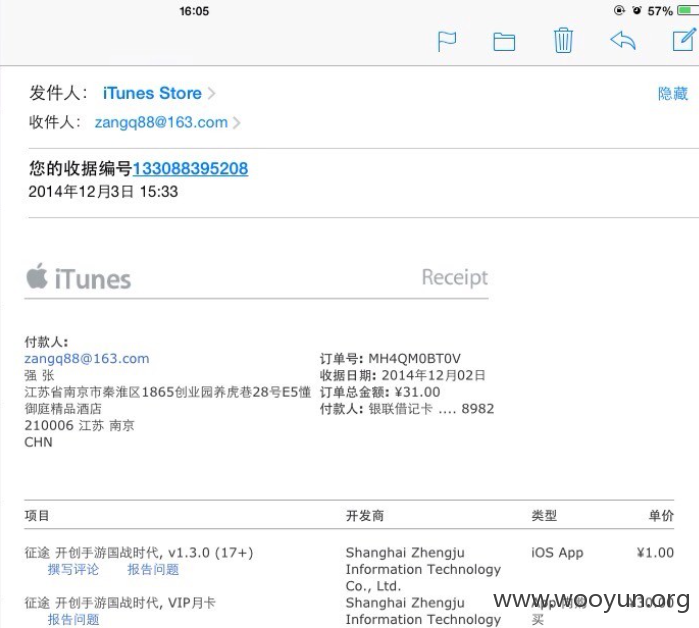Tap payer email link under 付款人

87,358
